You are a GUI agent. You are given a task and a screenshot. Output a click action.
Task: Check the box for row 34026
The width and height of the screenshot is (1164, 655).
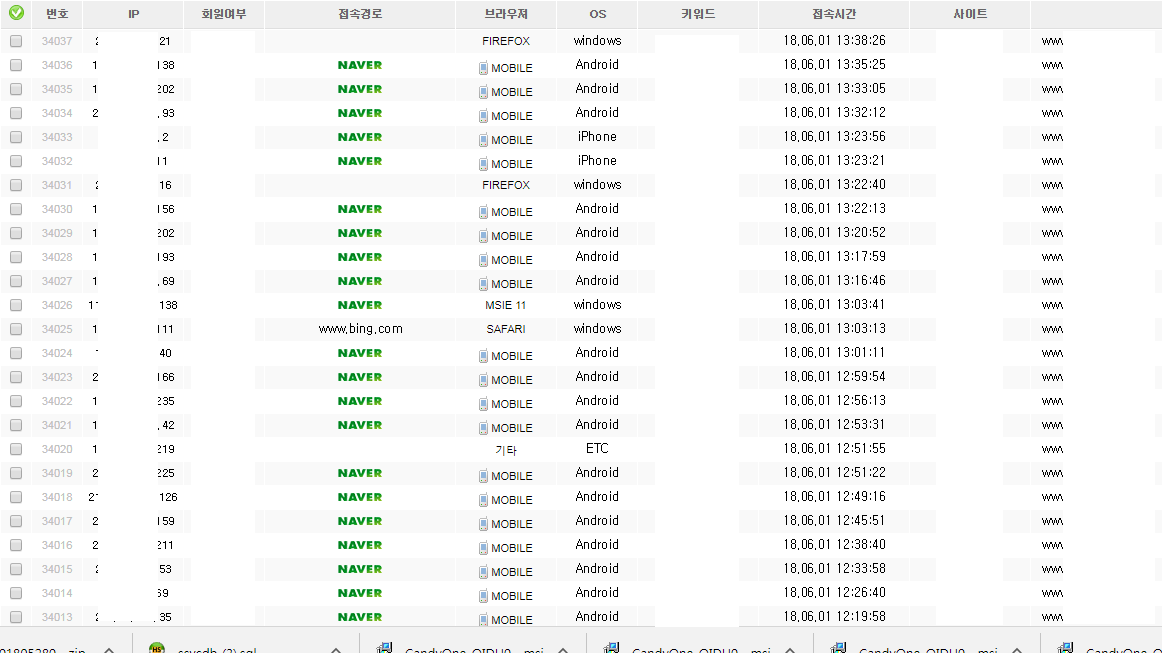[x=16, y=305]
